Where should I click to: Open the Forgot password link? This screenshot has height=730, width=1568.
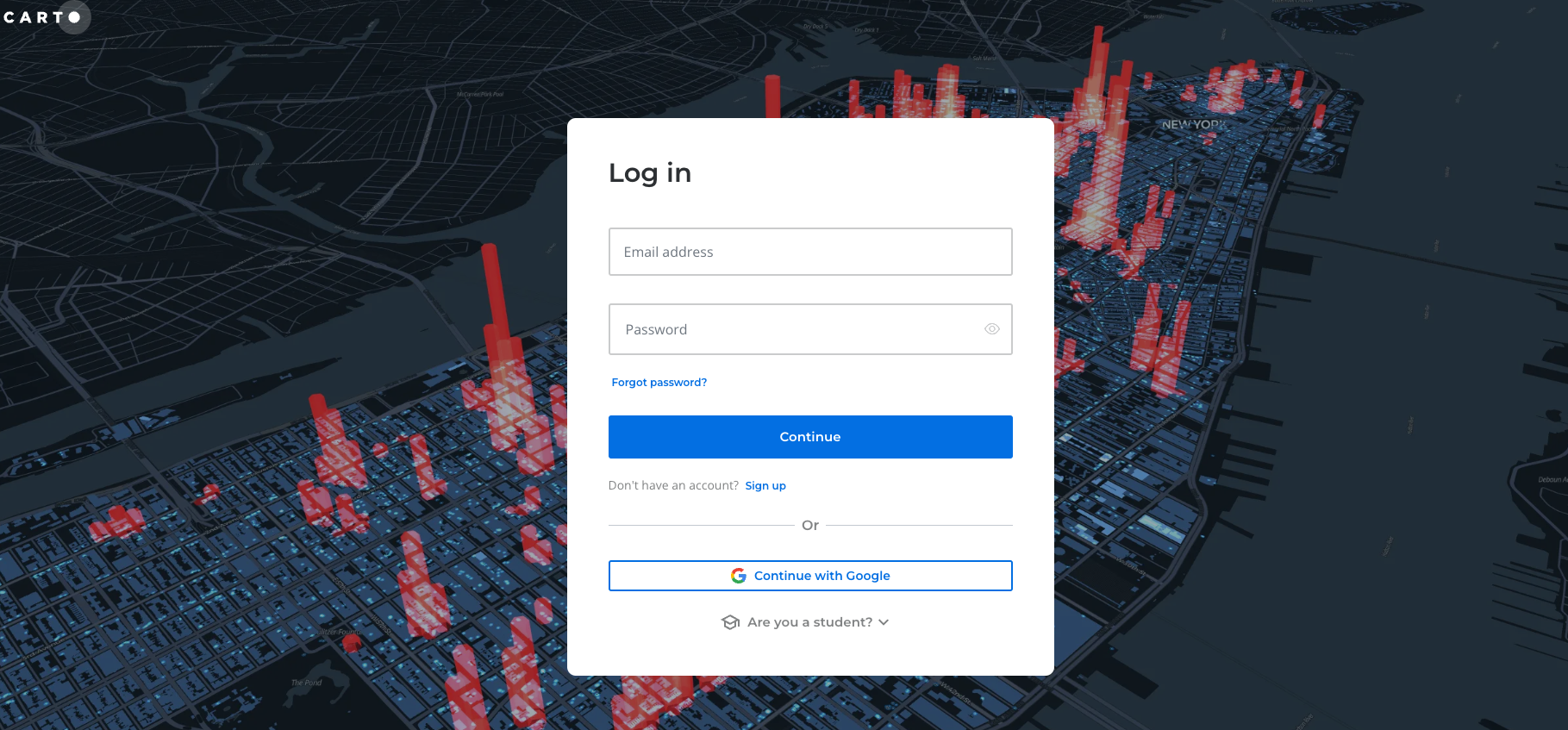(659, 383)
